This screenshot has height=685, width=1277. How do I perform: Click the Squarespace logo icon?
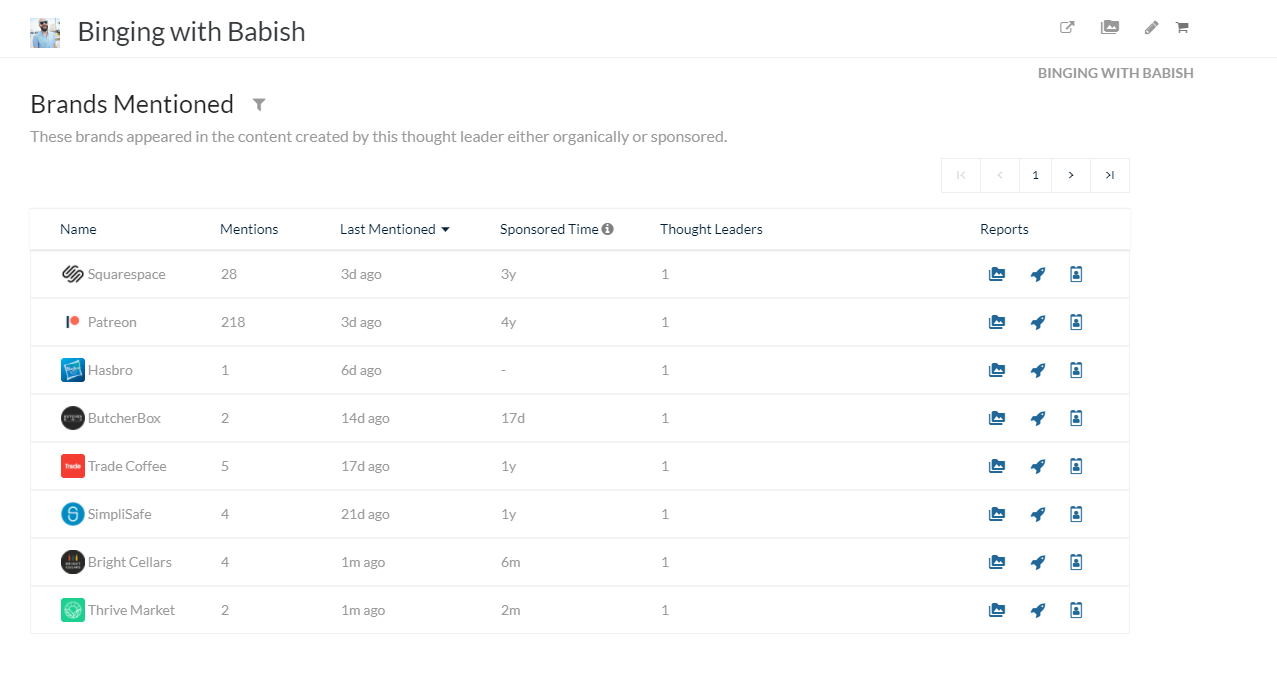point(73,274)
